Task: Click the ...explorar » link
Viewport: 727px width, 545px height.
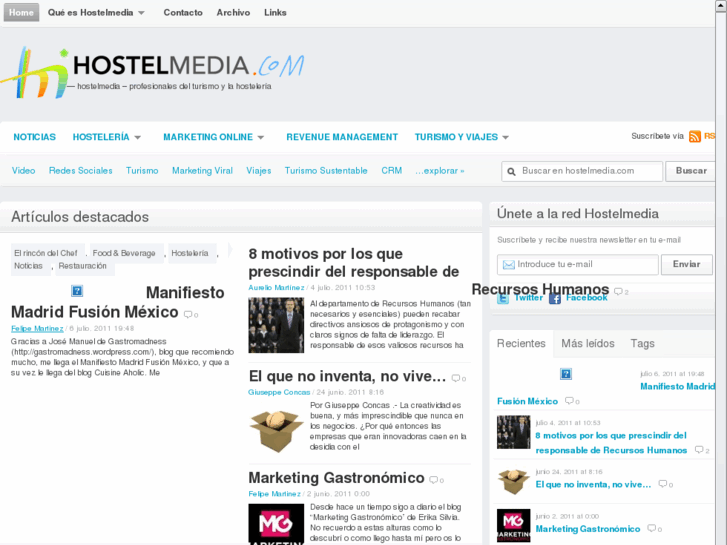Action: [440, 171]
